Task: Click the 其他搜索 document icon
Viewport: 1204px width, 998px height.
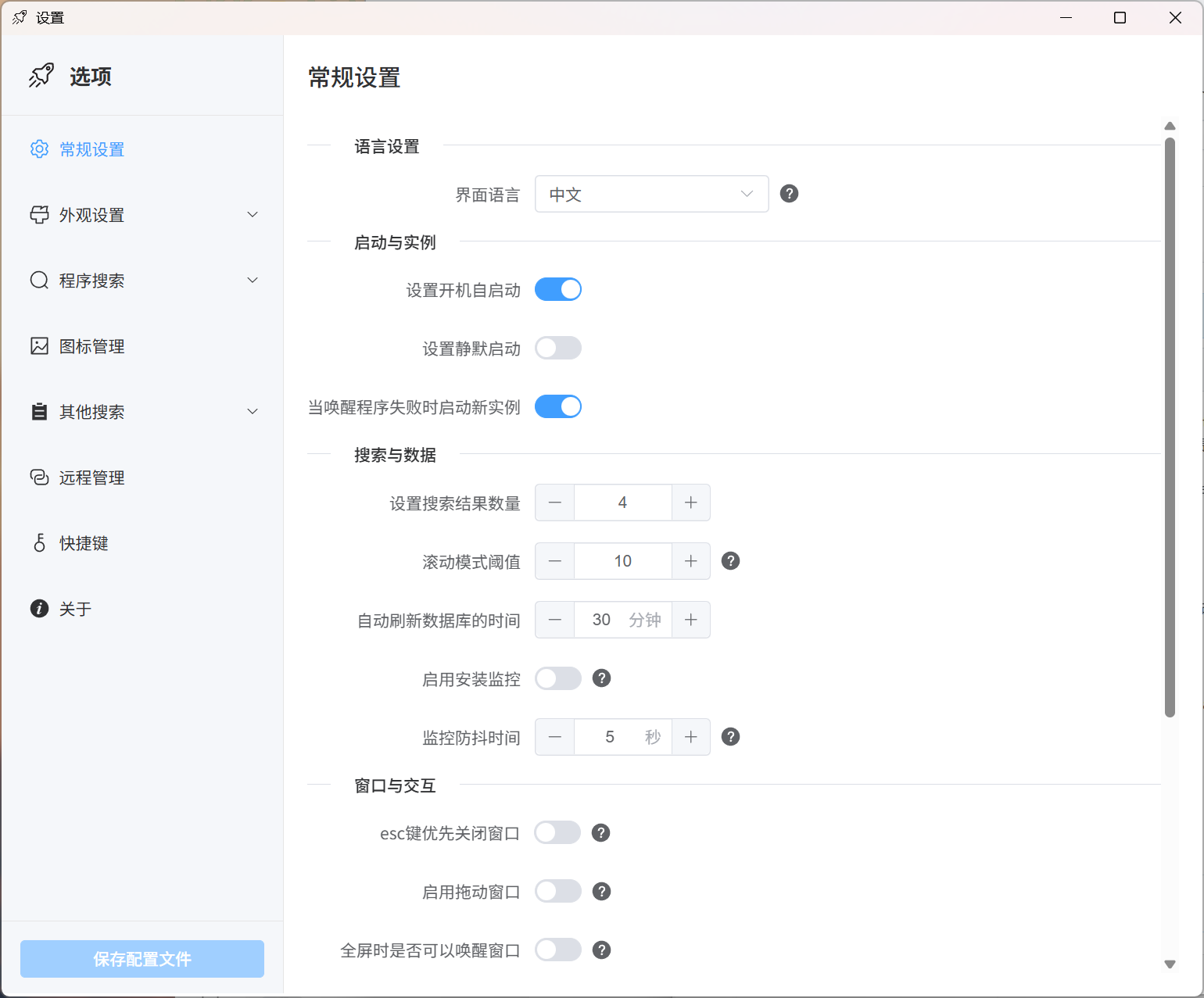Action: pos(39,411)
